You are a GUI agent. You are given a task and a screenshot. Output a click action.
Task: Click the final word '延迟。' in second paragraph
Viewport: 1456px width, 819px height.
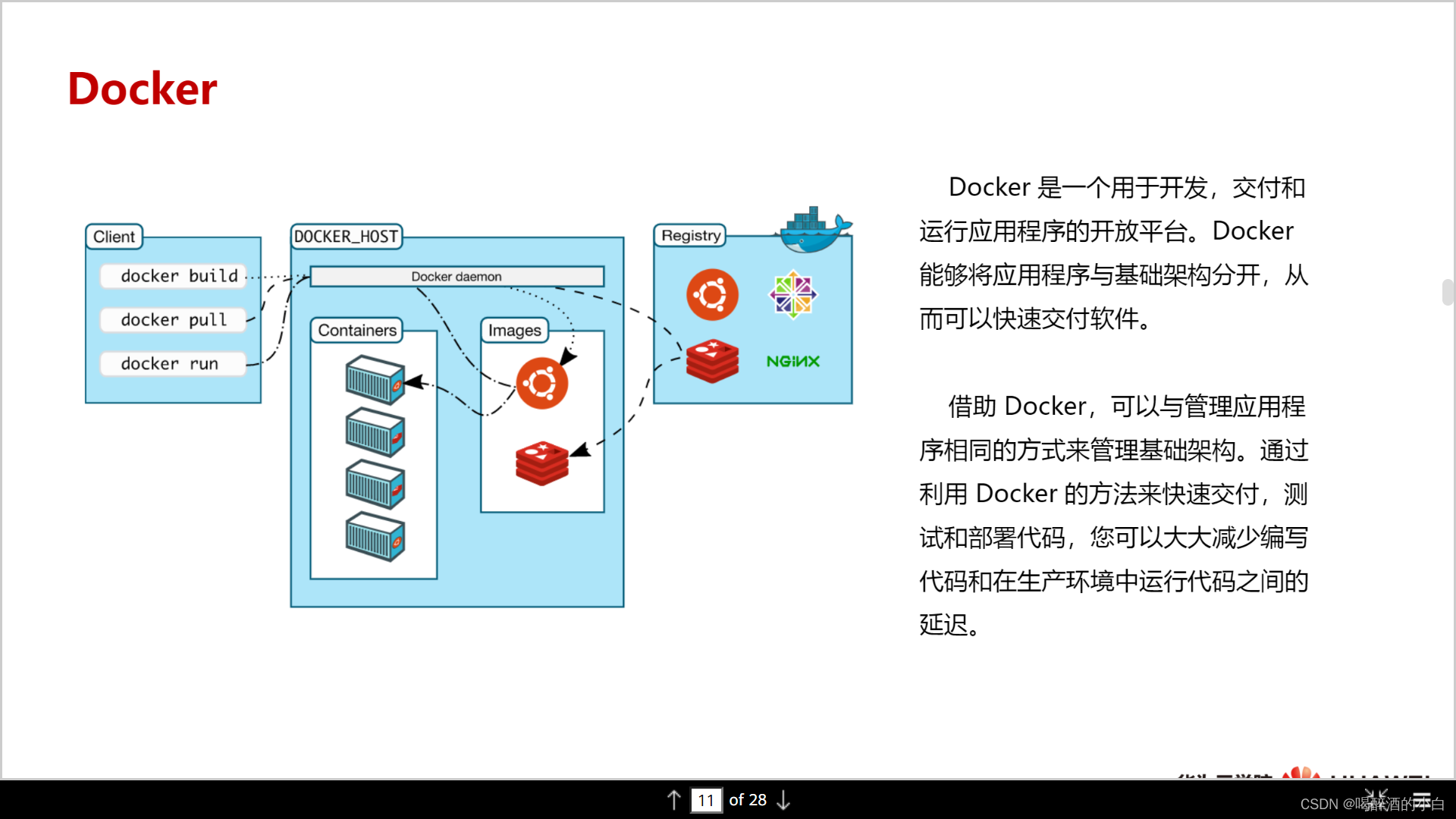tap(949, 625)
